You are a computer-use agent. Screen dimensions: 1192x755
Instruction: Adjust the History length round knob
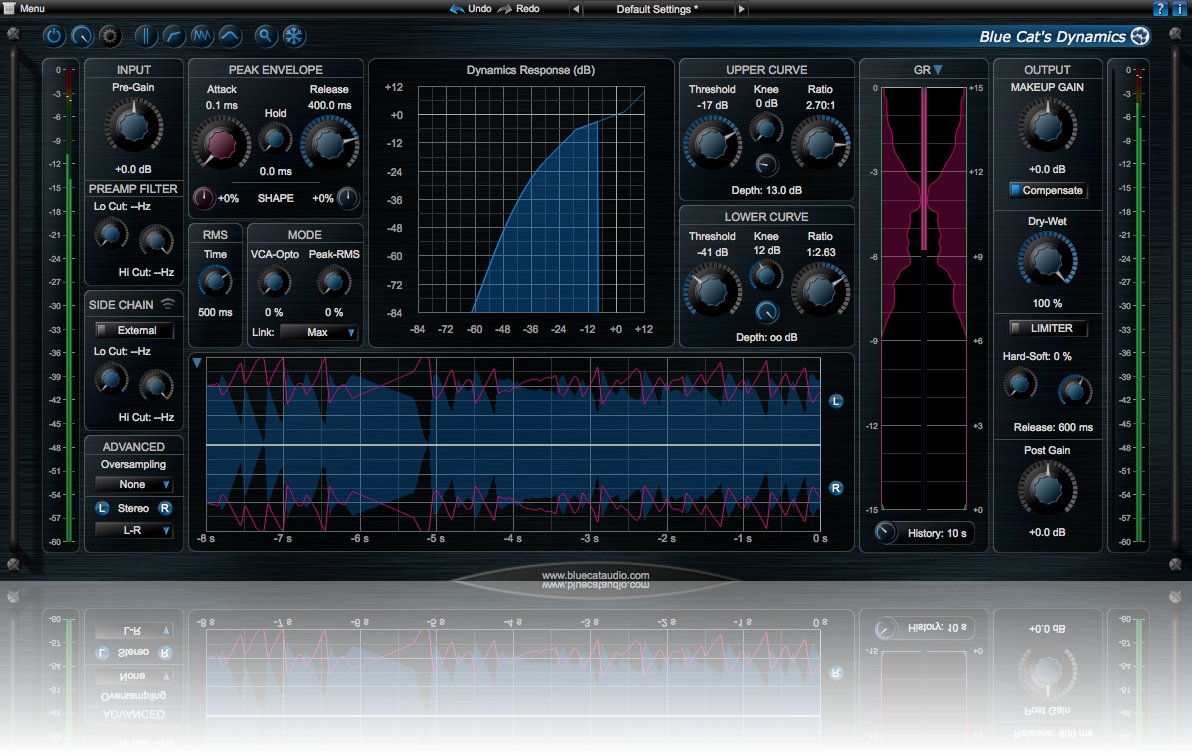point(885,532)
